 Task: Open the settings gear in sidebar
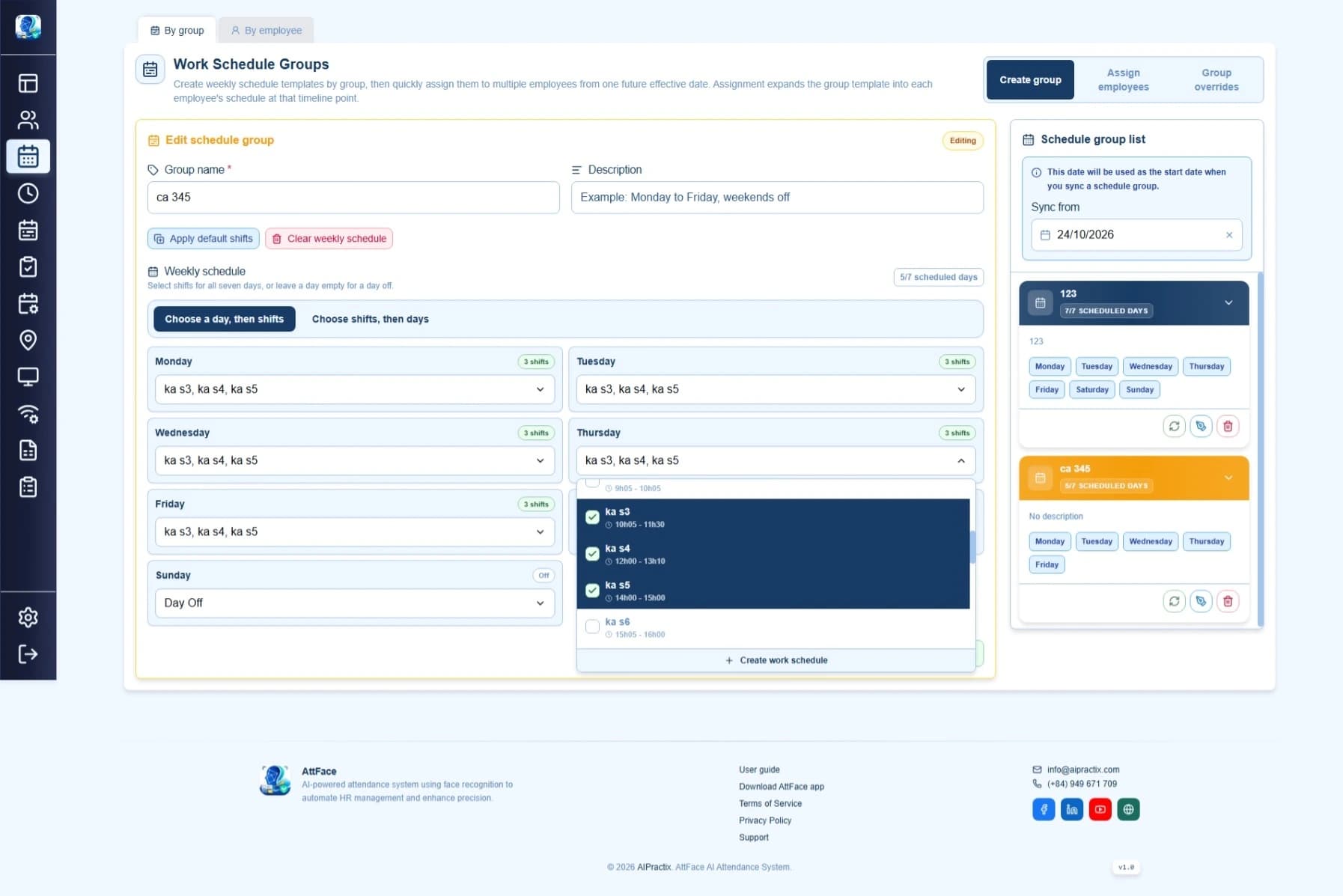point(28,618)
